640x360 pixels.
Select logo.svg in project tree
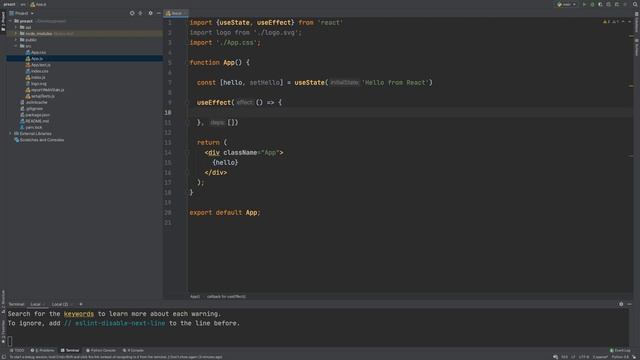click(x=36, y=84)
